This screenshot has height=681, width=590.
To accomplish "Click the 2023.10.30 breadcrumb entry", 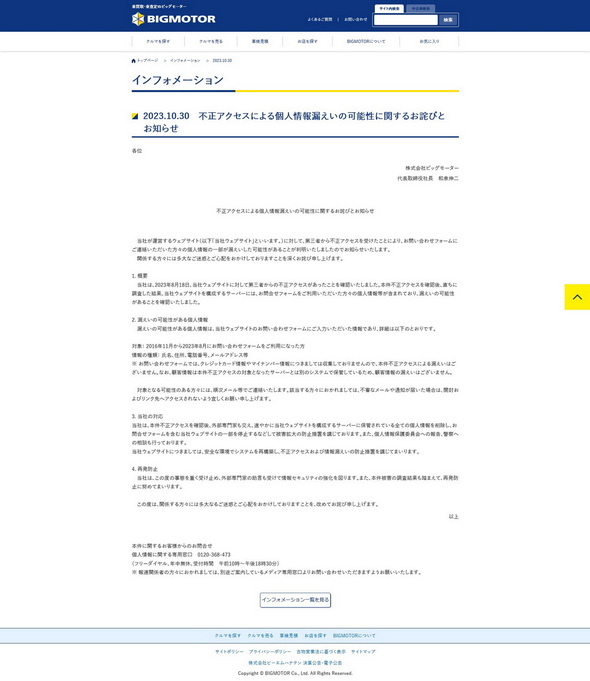I will [222, 61].
